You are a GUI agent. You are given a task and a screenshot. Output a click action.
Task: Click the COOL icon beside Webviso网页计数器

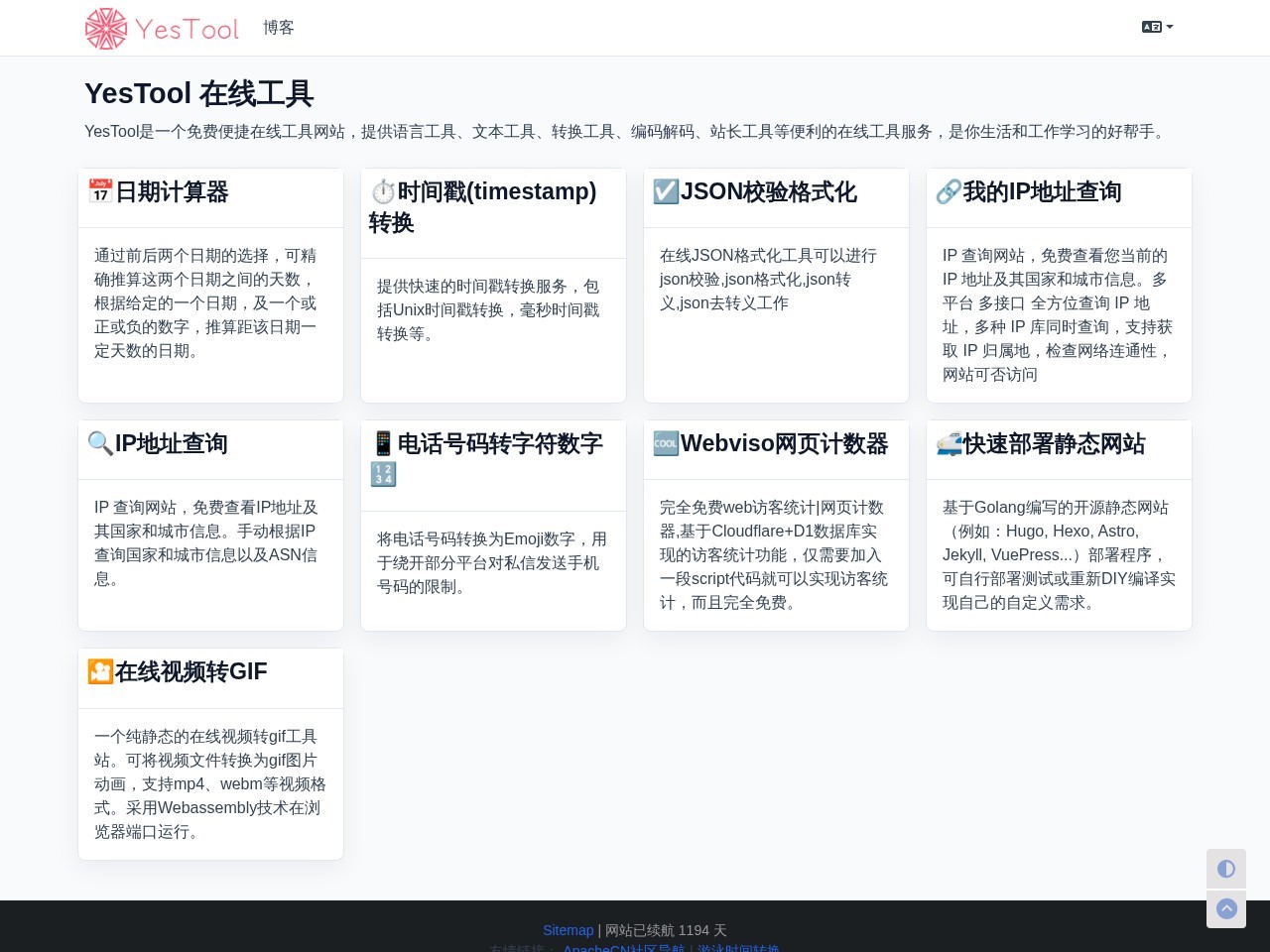click(x=666, y=443)
